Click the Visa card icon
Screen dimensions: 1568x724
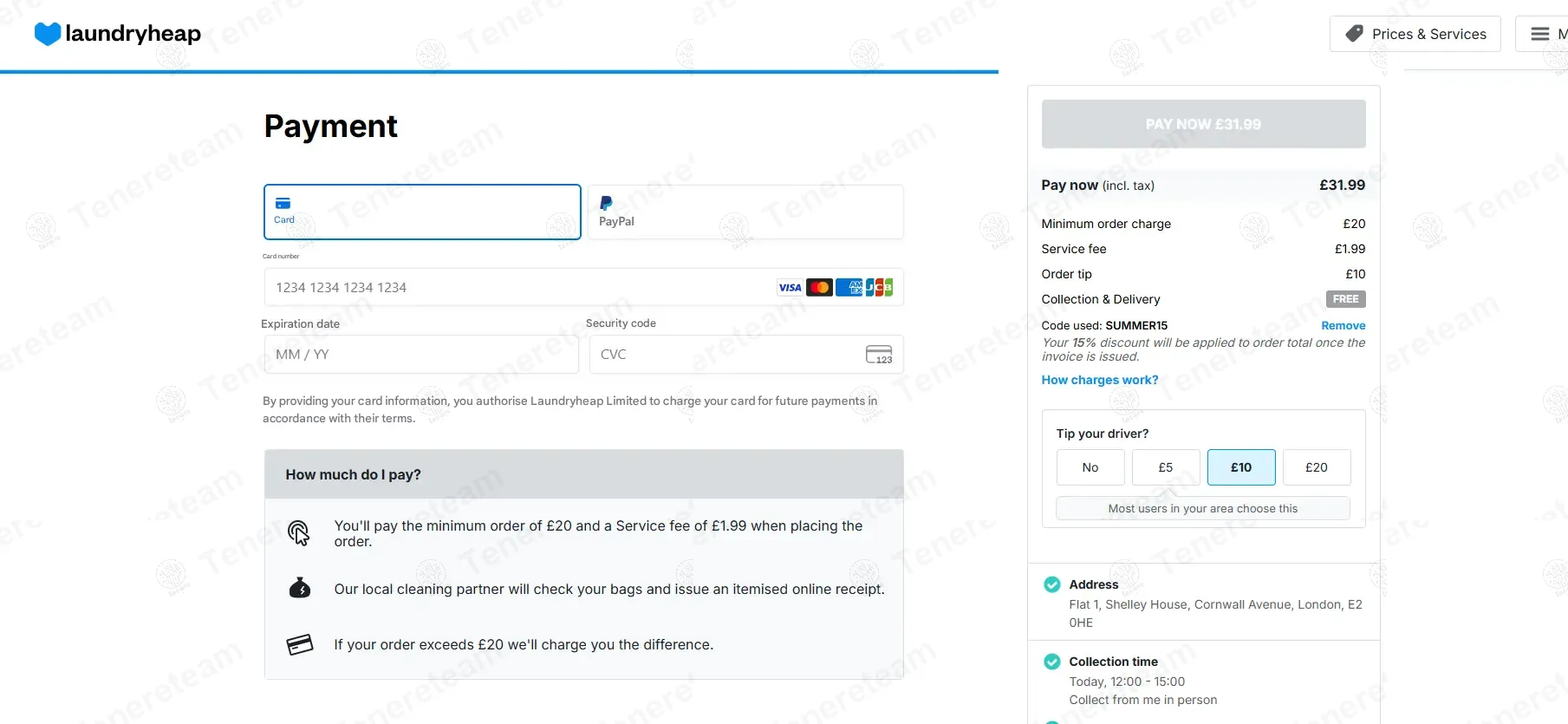point(790,287)
